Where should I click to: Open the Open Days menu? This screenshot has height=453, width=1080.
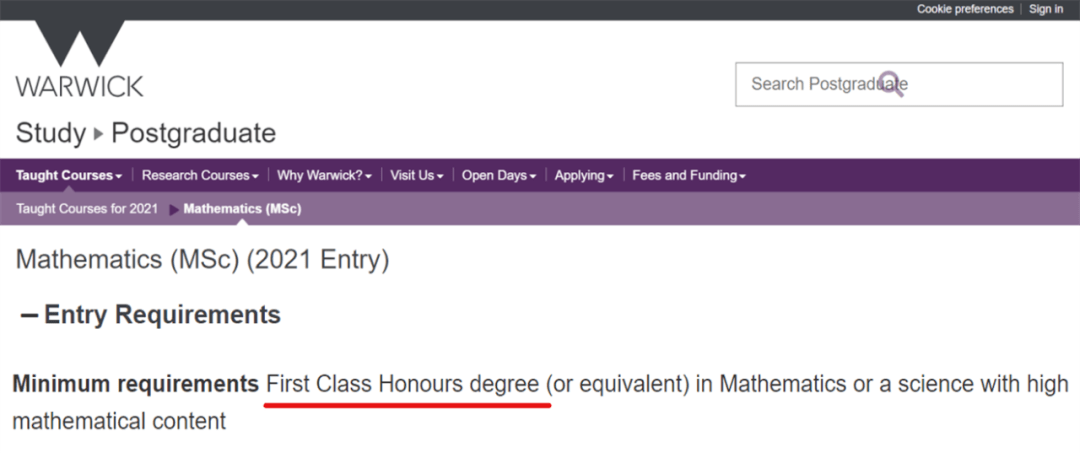pyautogui.click(x=499, y=176)
